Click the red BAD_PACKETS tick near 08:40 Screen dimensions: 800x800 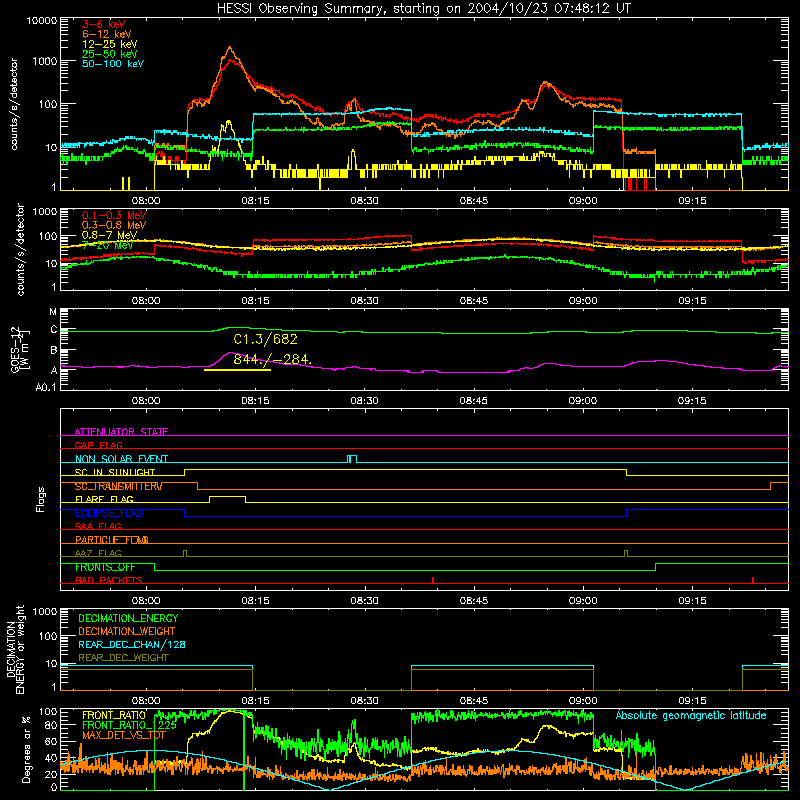433,580
